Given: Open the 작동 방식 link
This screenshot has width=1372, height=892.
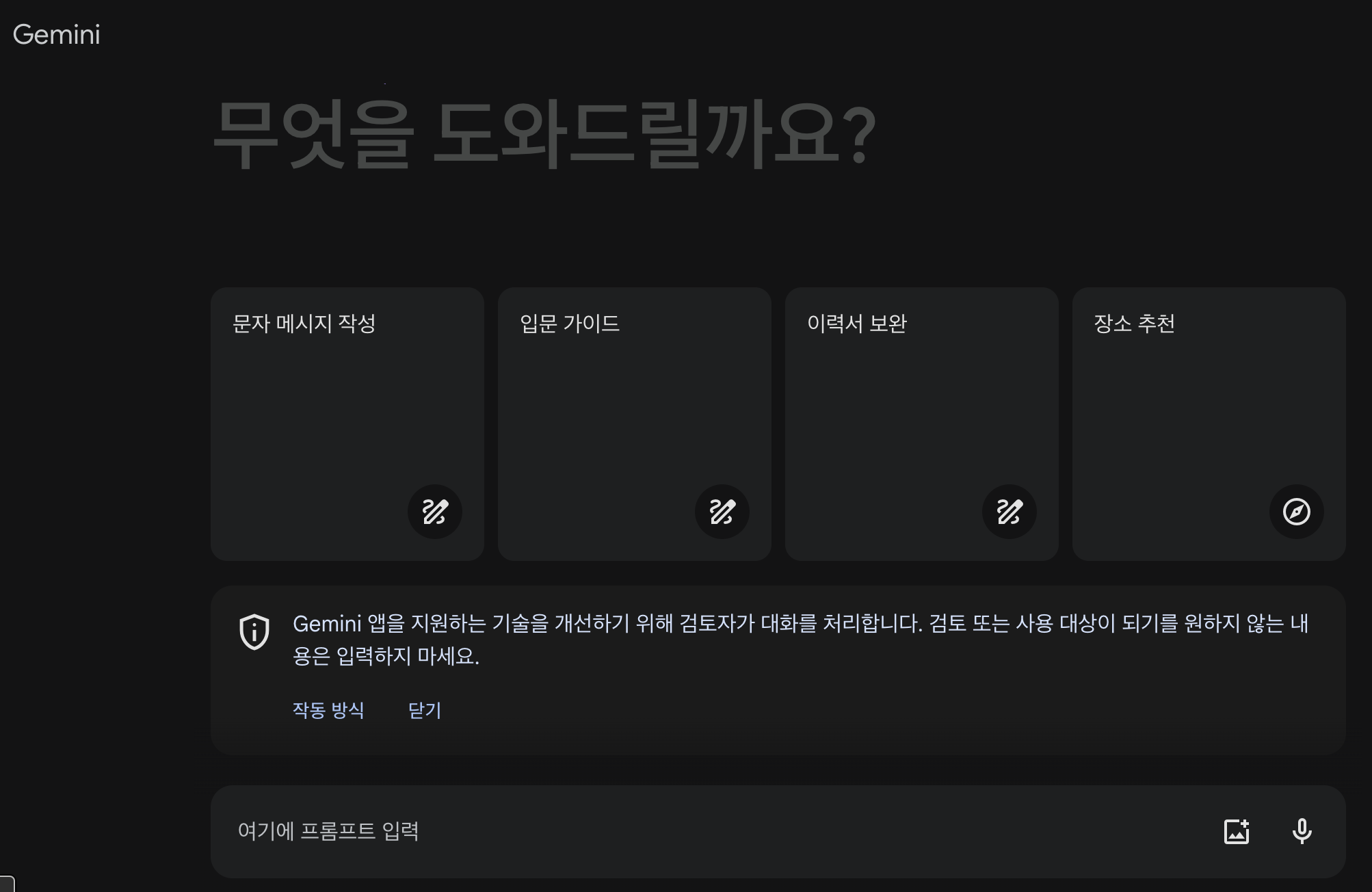Looking at the screenshot, I should coord(328,710).
